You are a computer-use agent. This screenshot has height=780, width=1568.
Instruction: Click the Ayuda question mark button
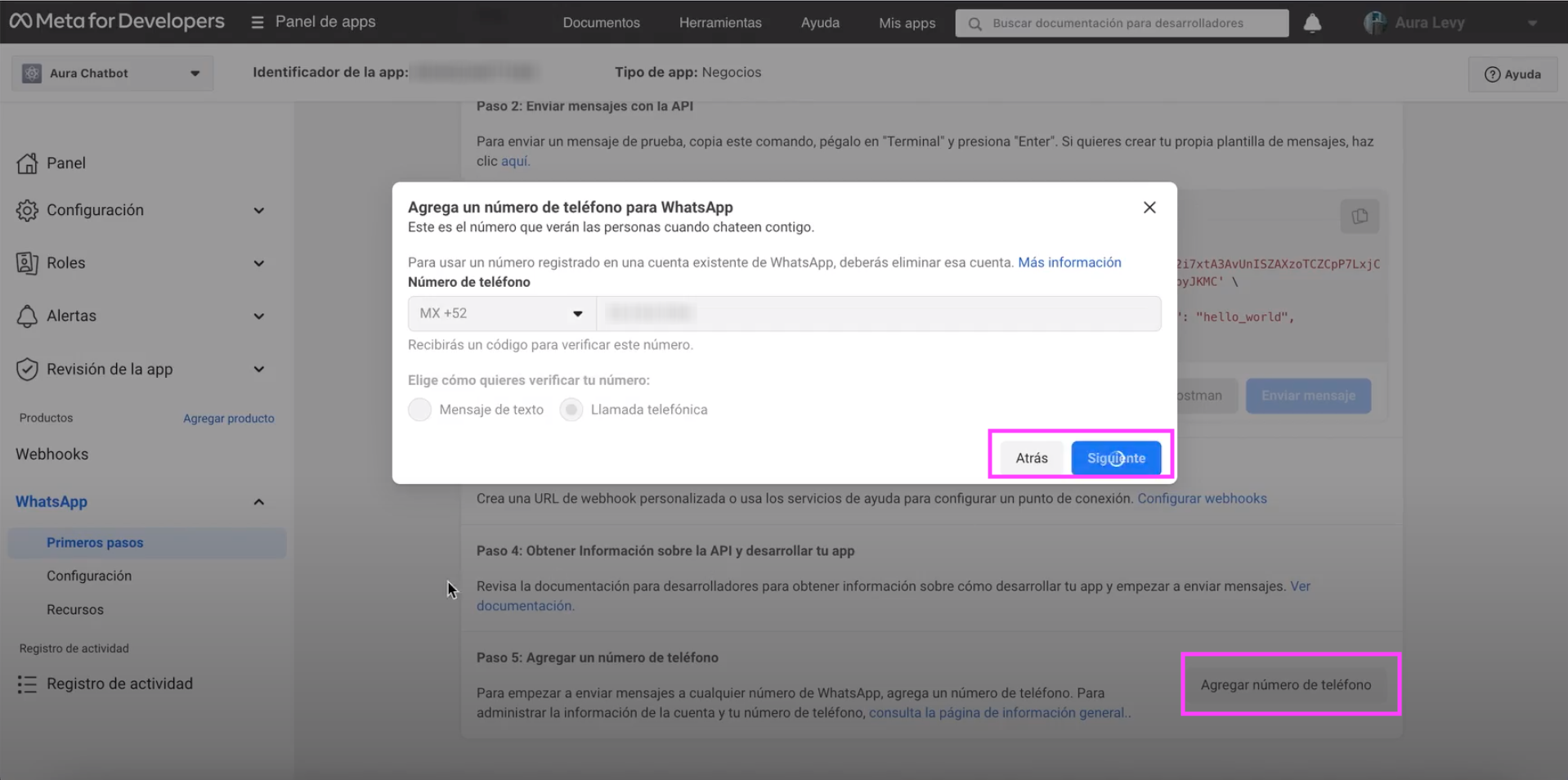tap(1512, 74)
